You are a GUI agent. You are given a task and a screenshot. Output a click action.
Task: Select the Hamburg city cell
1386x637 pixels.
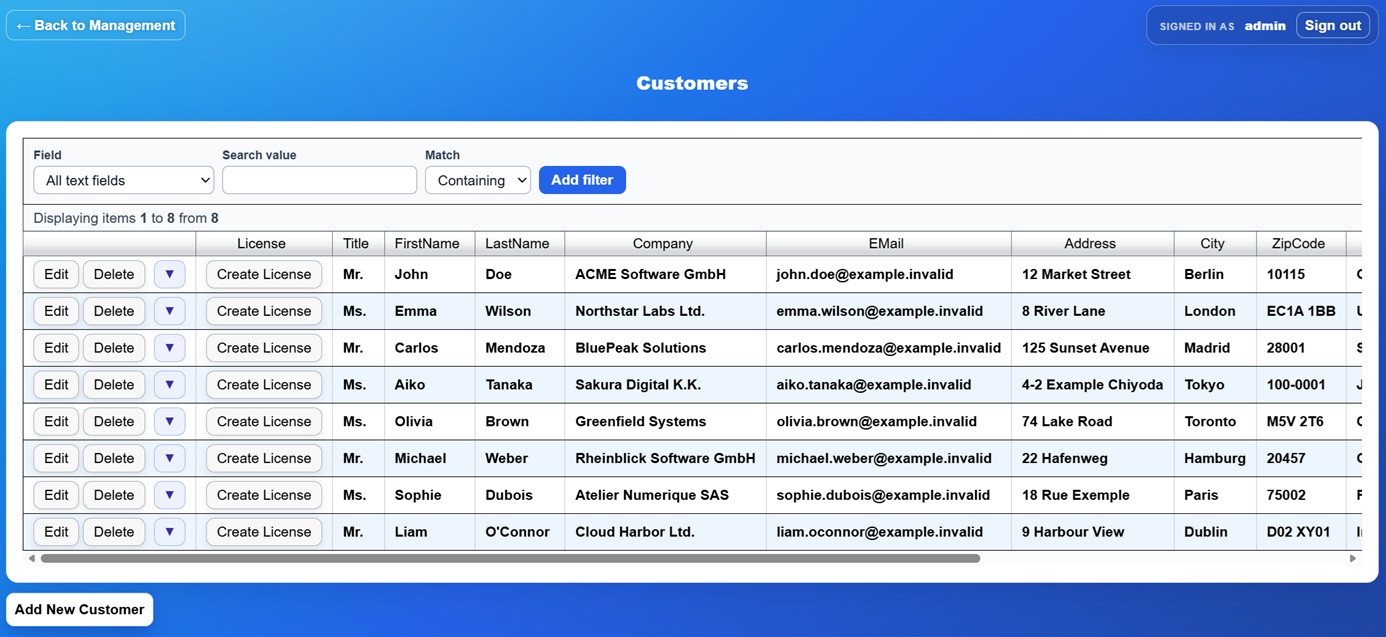click(1215, 458)
